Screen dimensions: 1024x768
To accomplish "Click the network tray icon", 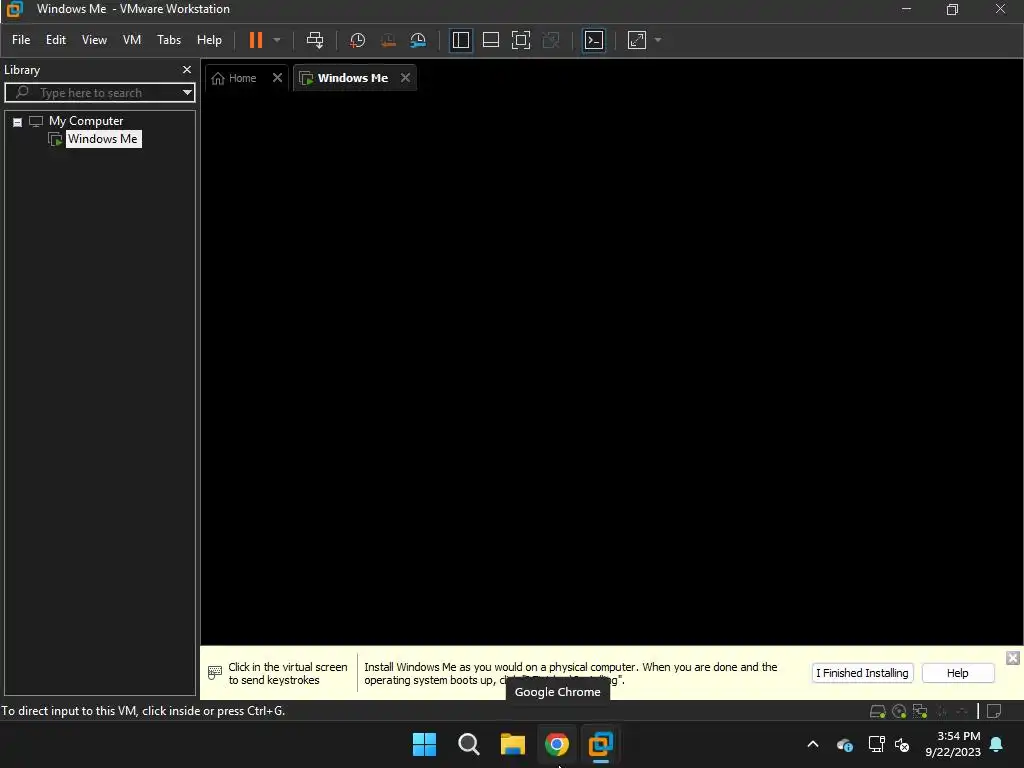I will 876,744.
